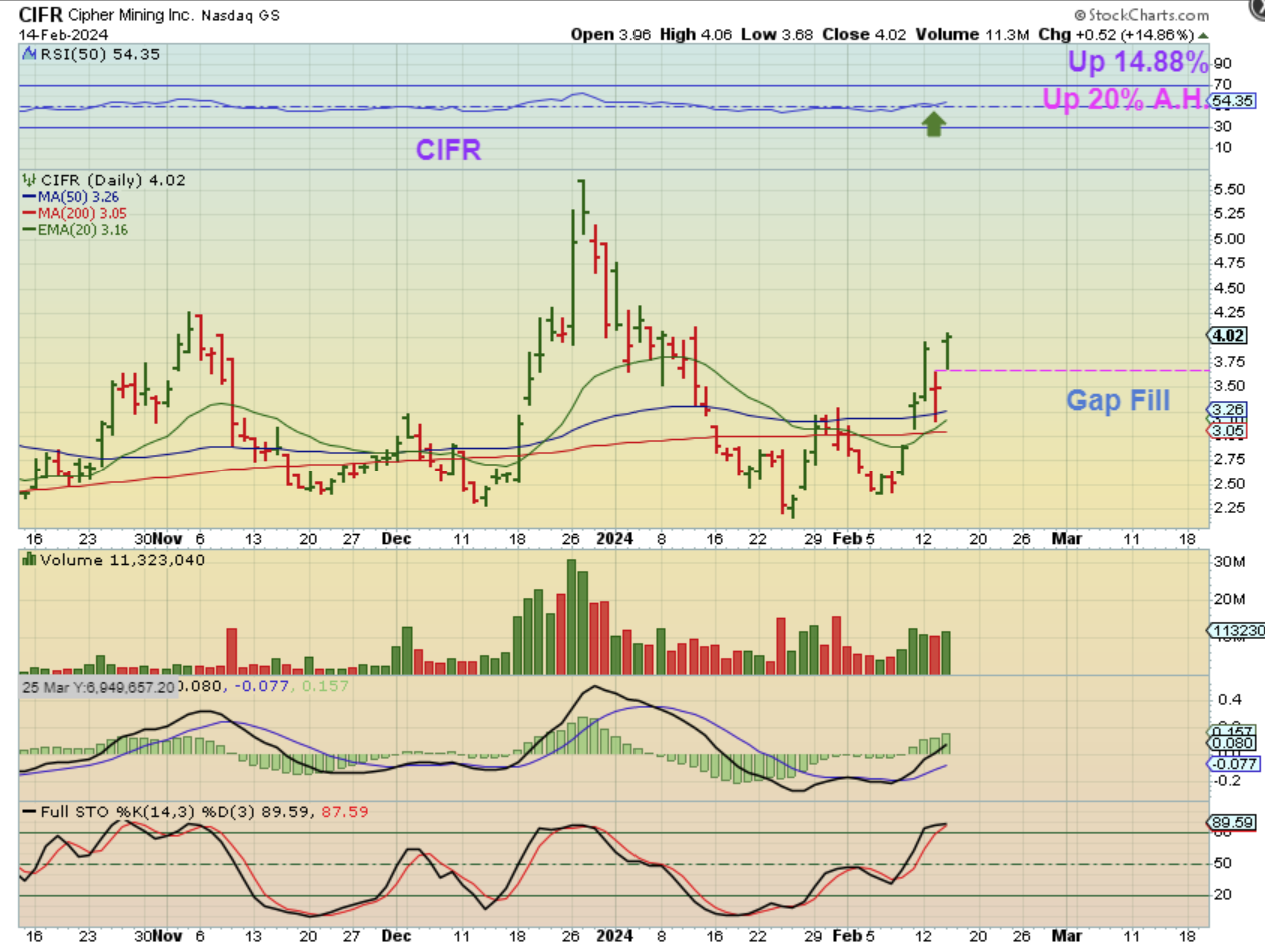Click the Gap Fill annotation label
This screenshot has width=1266, height=945.
click(x=1118, y=400)
